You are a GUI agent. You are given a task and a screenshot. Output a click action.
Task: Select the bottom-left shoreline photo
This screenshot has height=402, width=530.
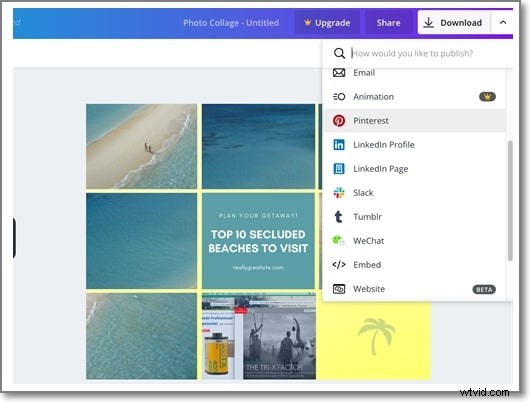pos(141,336)
